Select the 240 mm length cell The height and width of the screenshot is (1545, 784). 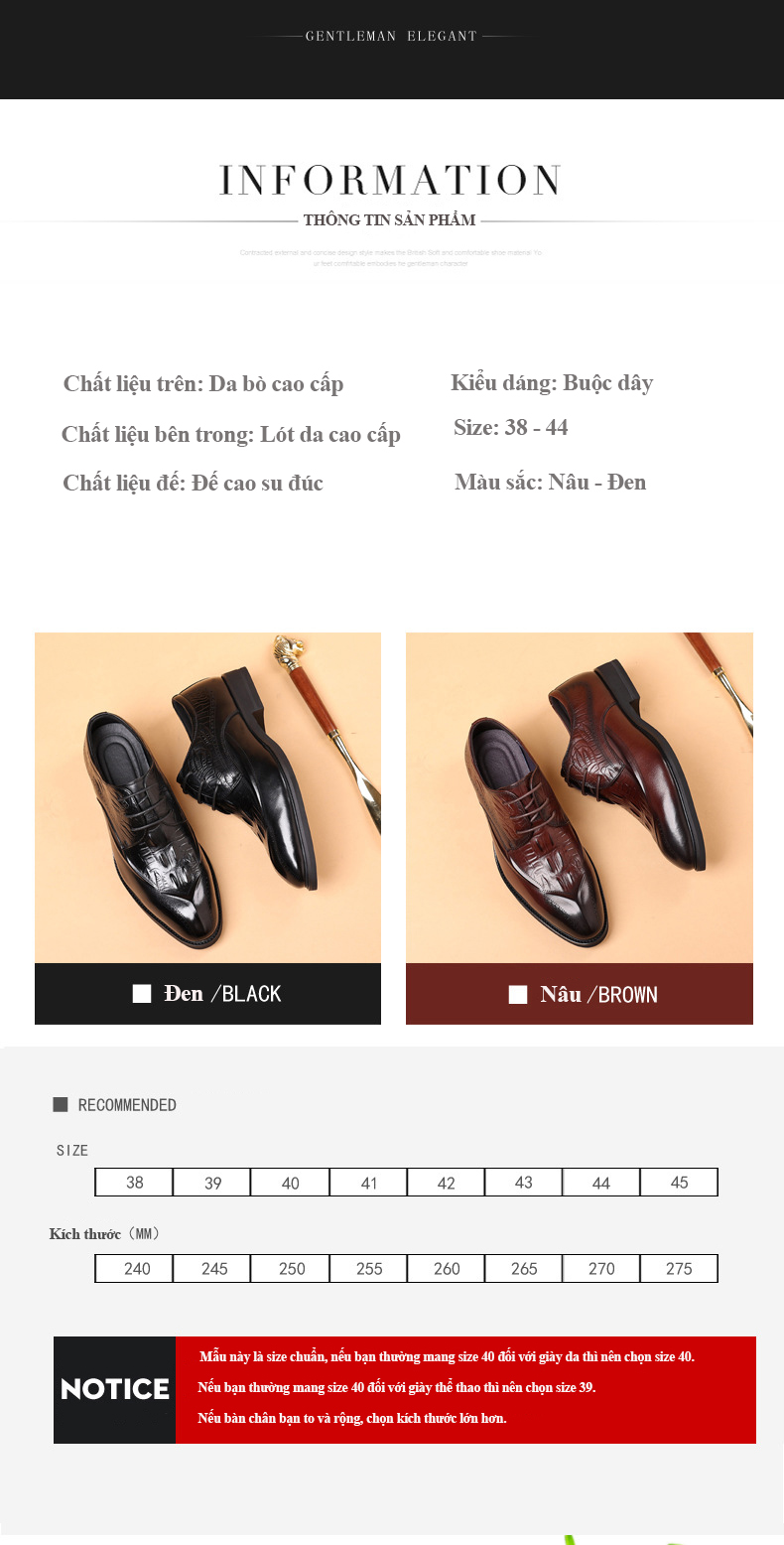pos(137,1269)
